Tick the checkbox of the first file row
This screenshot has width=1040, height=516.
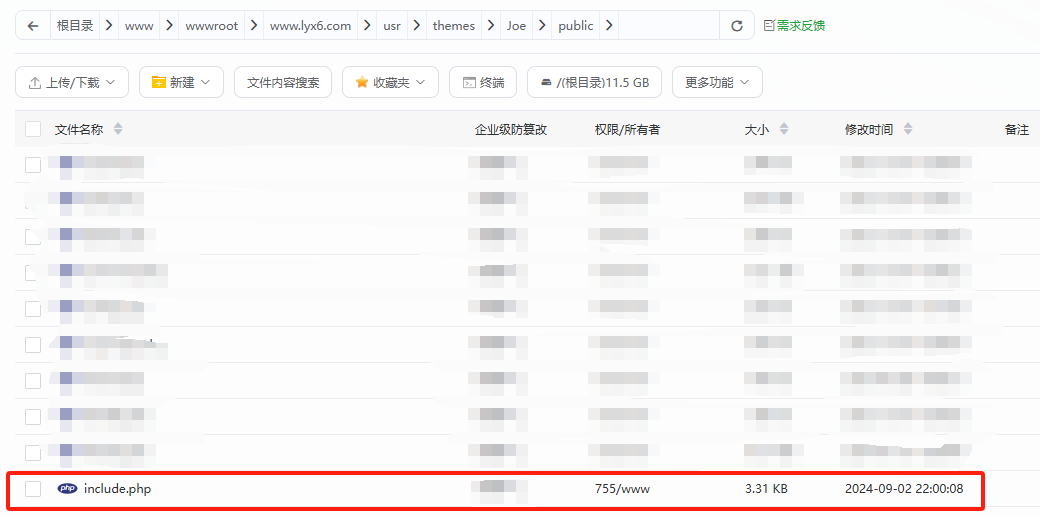pos(33,164)
